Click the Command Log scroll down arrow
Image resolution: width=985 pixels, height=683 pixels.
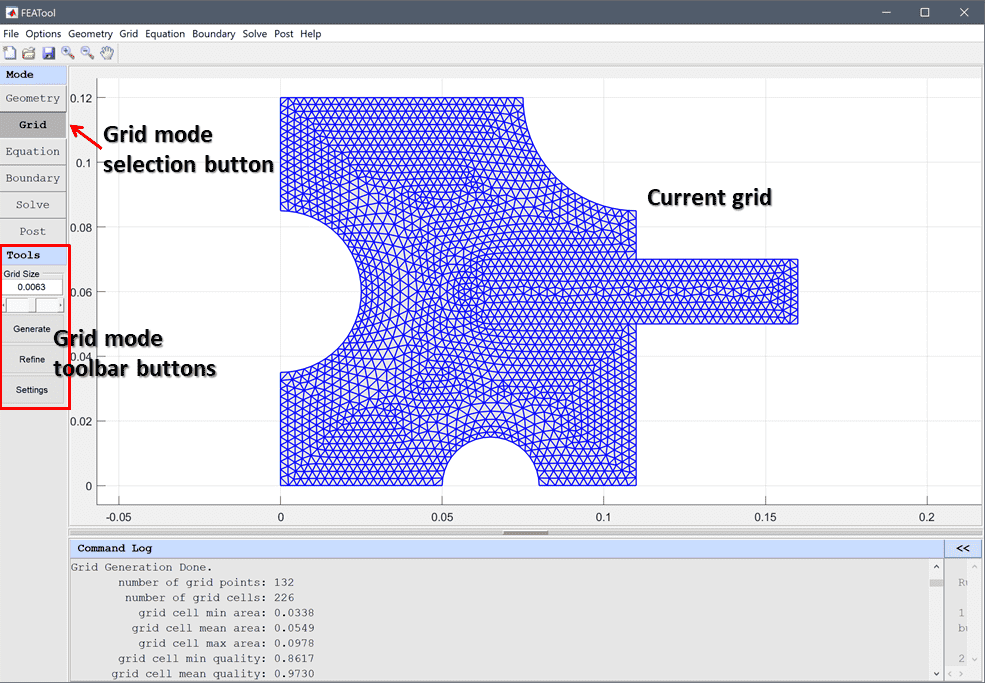coord(936,674)
